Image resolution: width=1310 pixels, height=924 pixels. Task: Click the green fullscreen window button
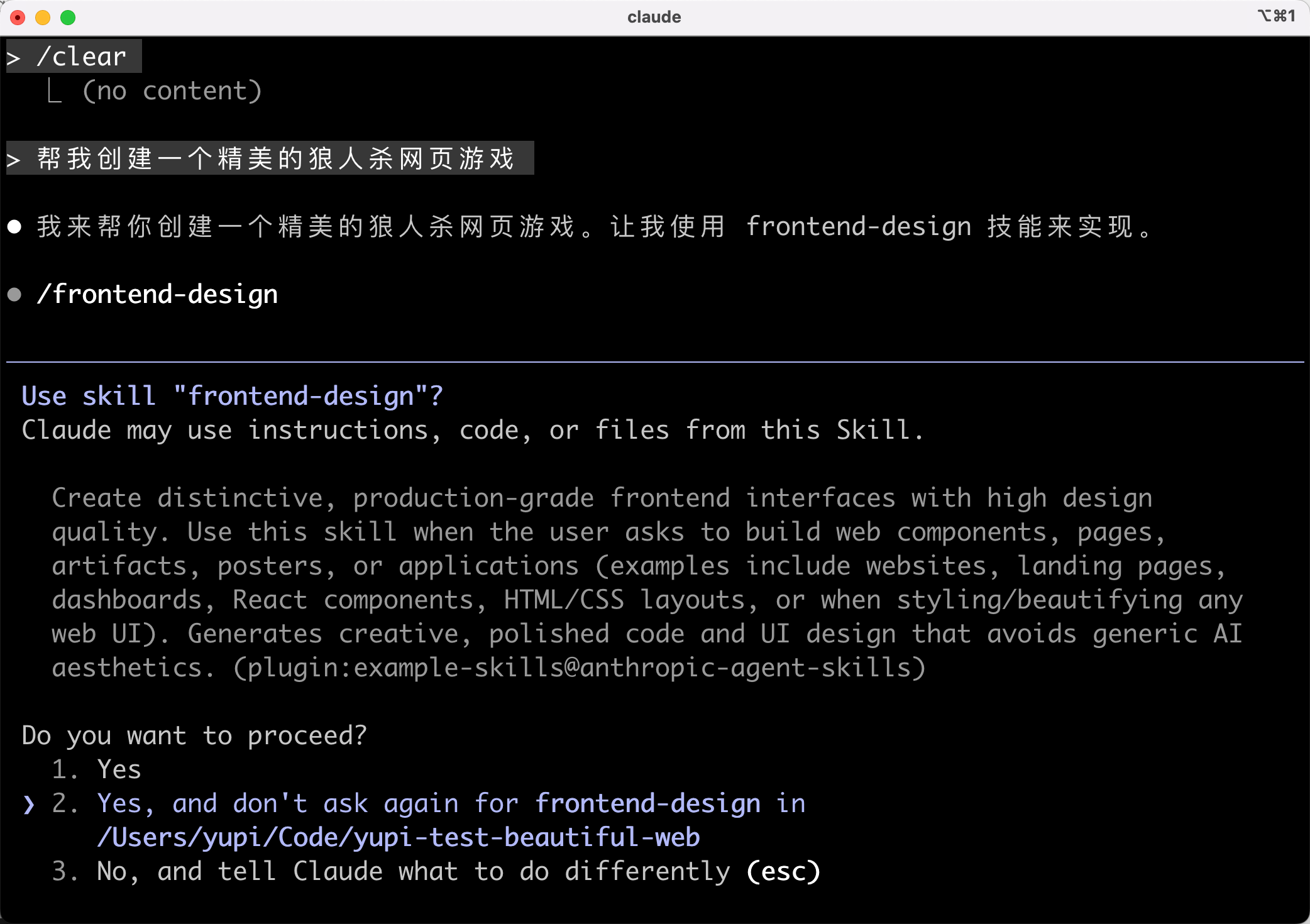(x=68, y=18)
